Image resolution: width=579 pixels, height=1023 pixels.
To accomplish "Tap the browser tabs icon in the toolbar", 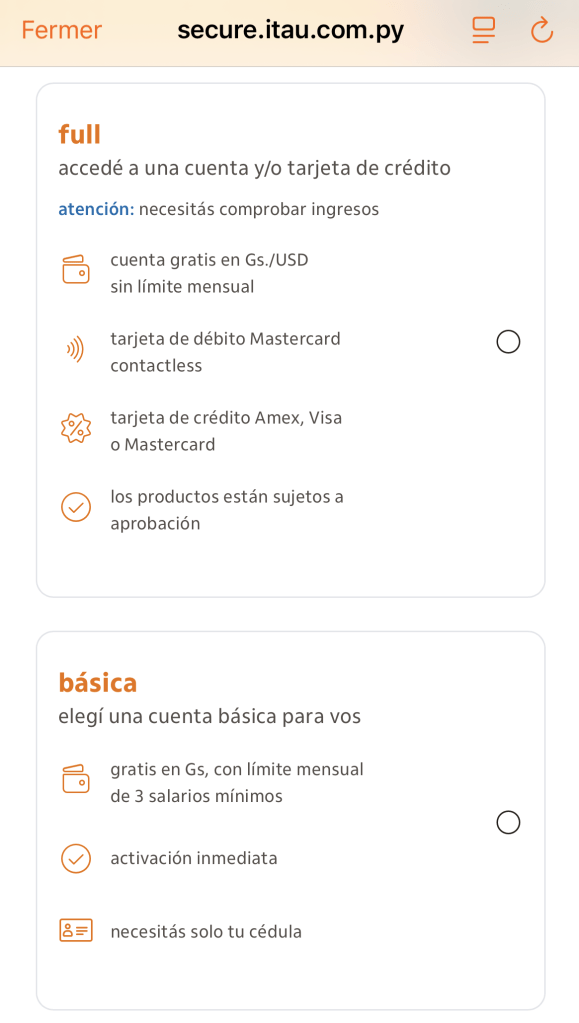I will [483, 30].
